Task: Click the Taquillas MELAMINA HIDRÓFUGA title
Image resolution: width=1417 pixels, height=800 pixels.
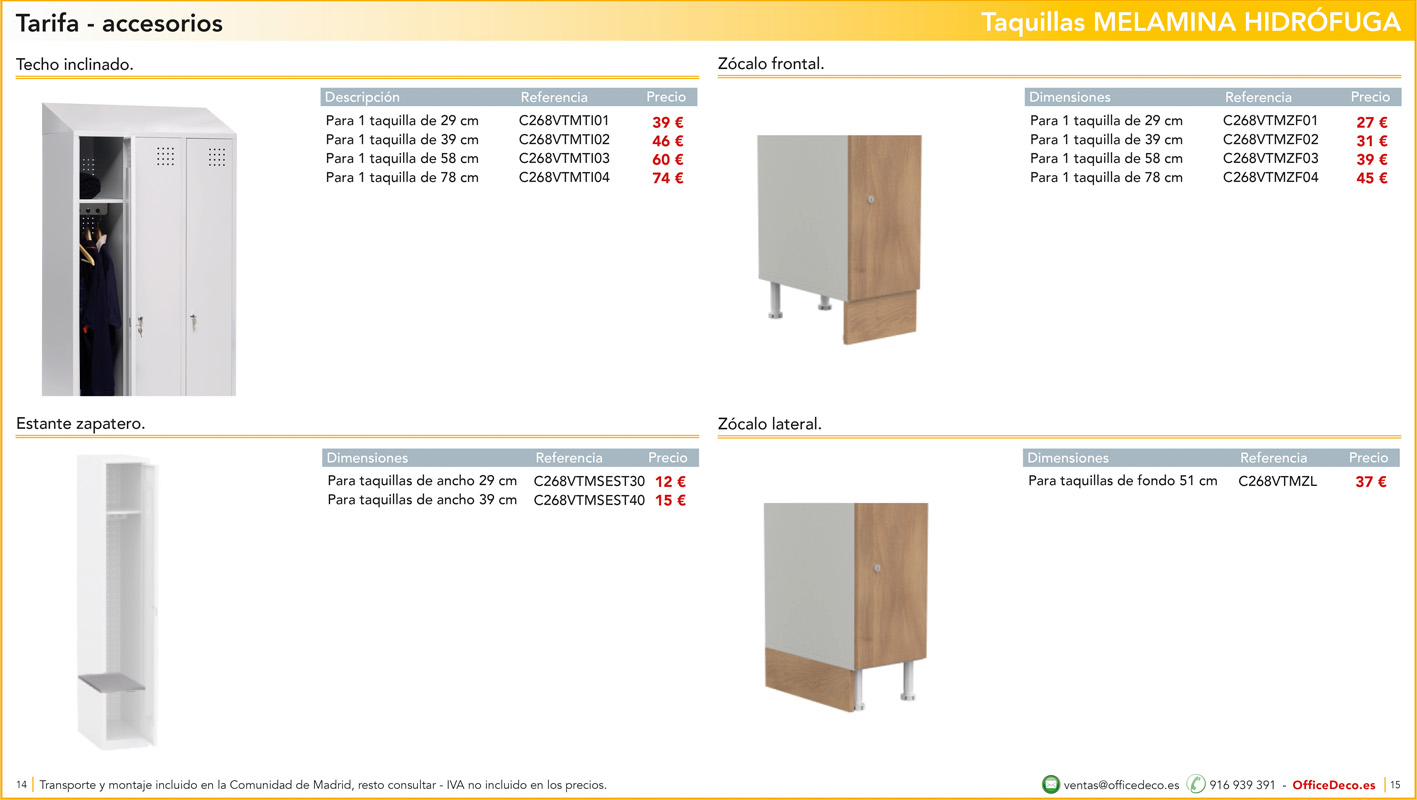Action: (x=1190, y=22)
